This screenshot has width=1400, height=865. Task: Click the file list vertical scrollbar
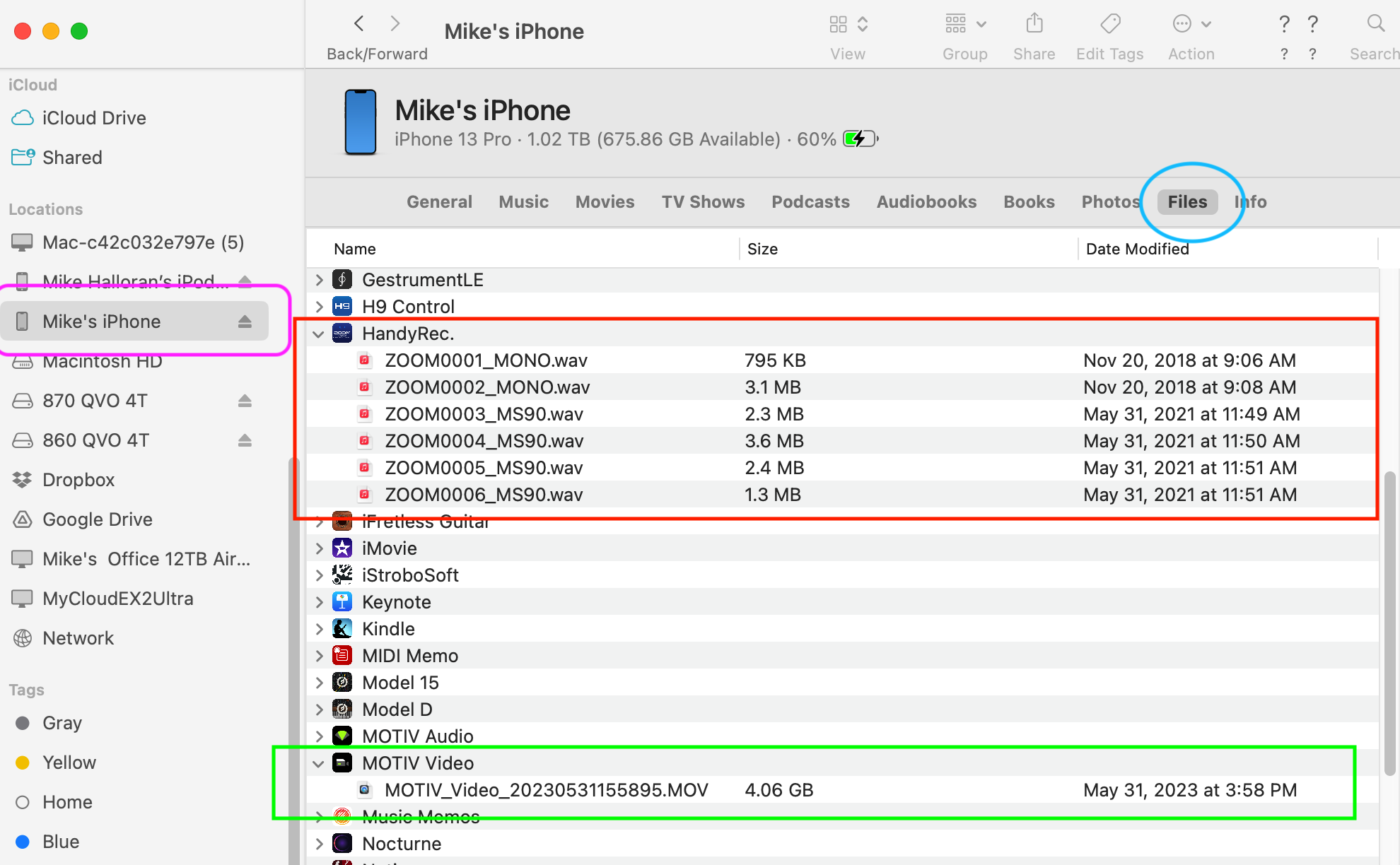click(x=1390, y=623)
